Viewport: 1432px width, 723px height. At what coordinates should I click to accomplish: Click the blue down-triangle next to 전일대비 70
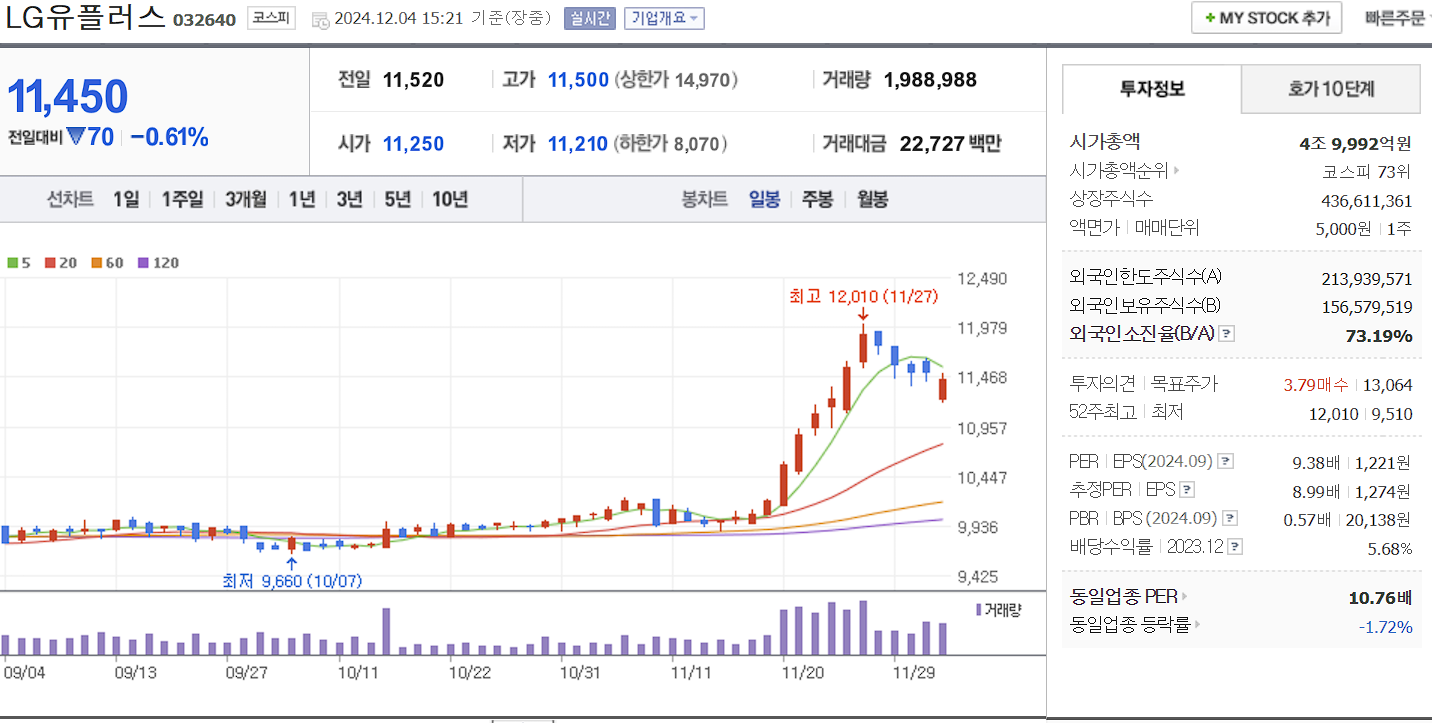[76, 138]
